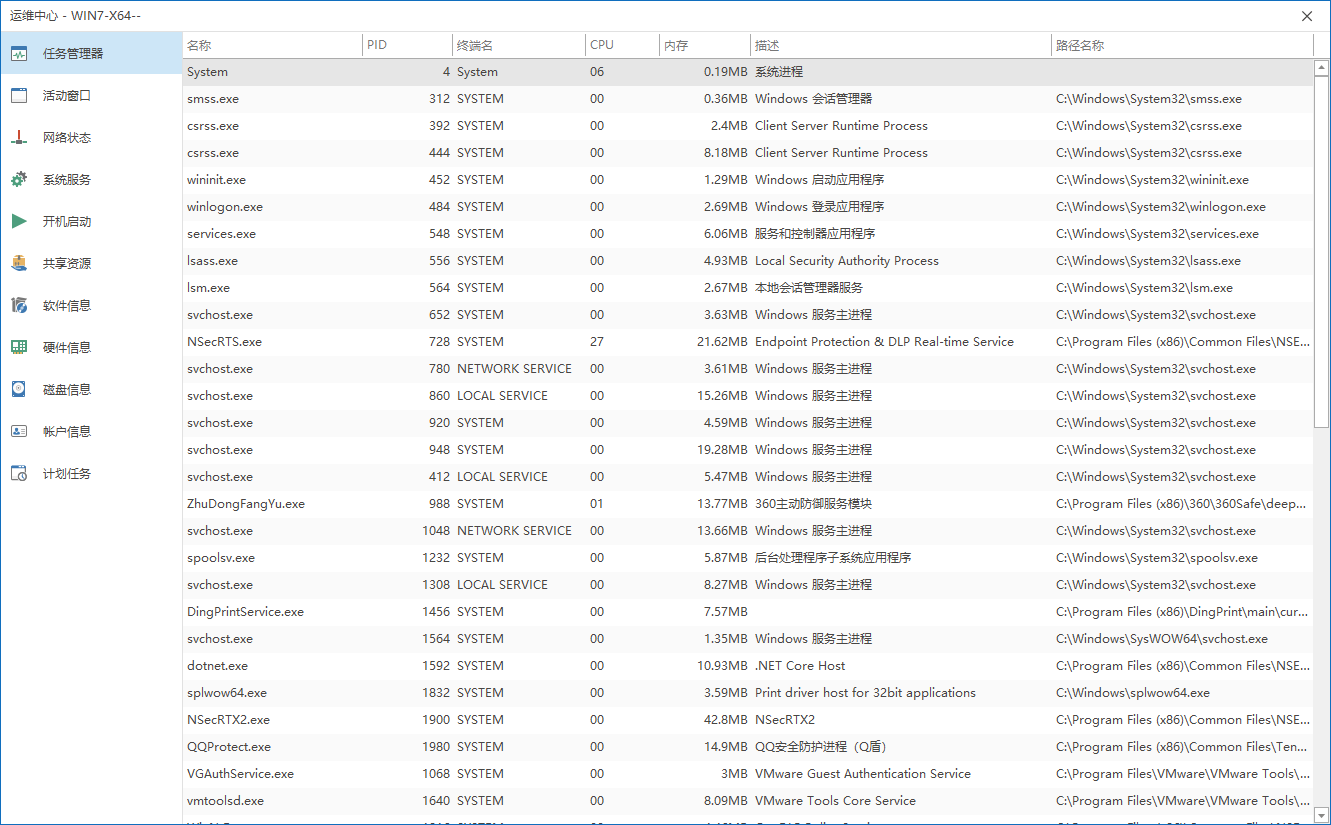Click the 磁盘信息 disk icon
The width and height of the screenshot is (1331, 825).
pyautogui.click(x=19, y=390)
